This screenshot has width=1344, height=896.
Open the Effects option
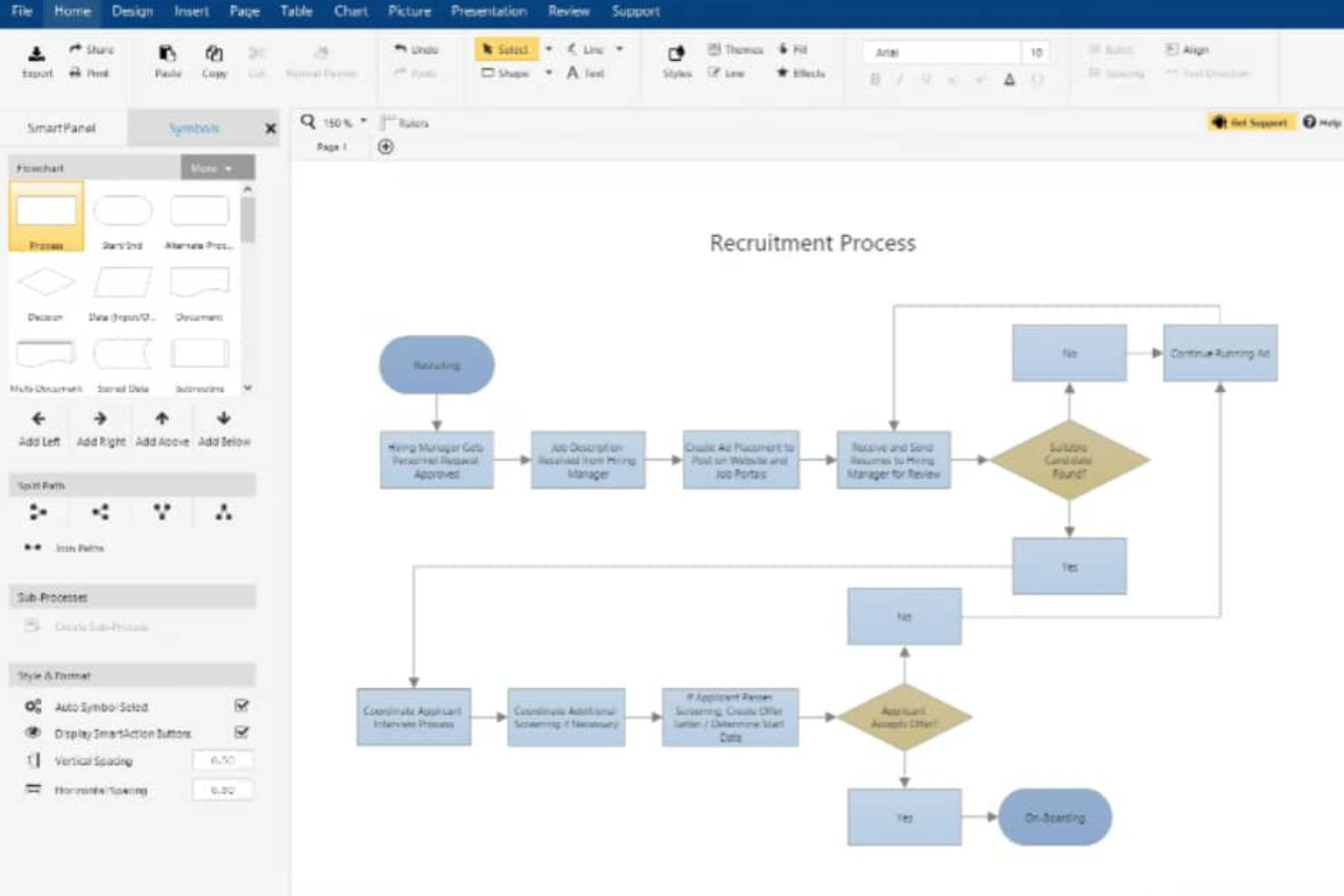[x=800, y=73]
